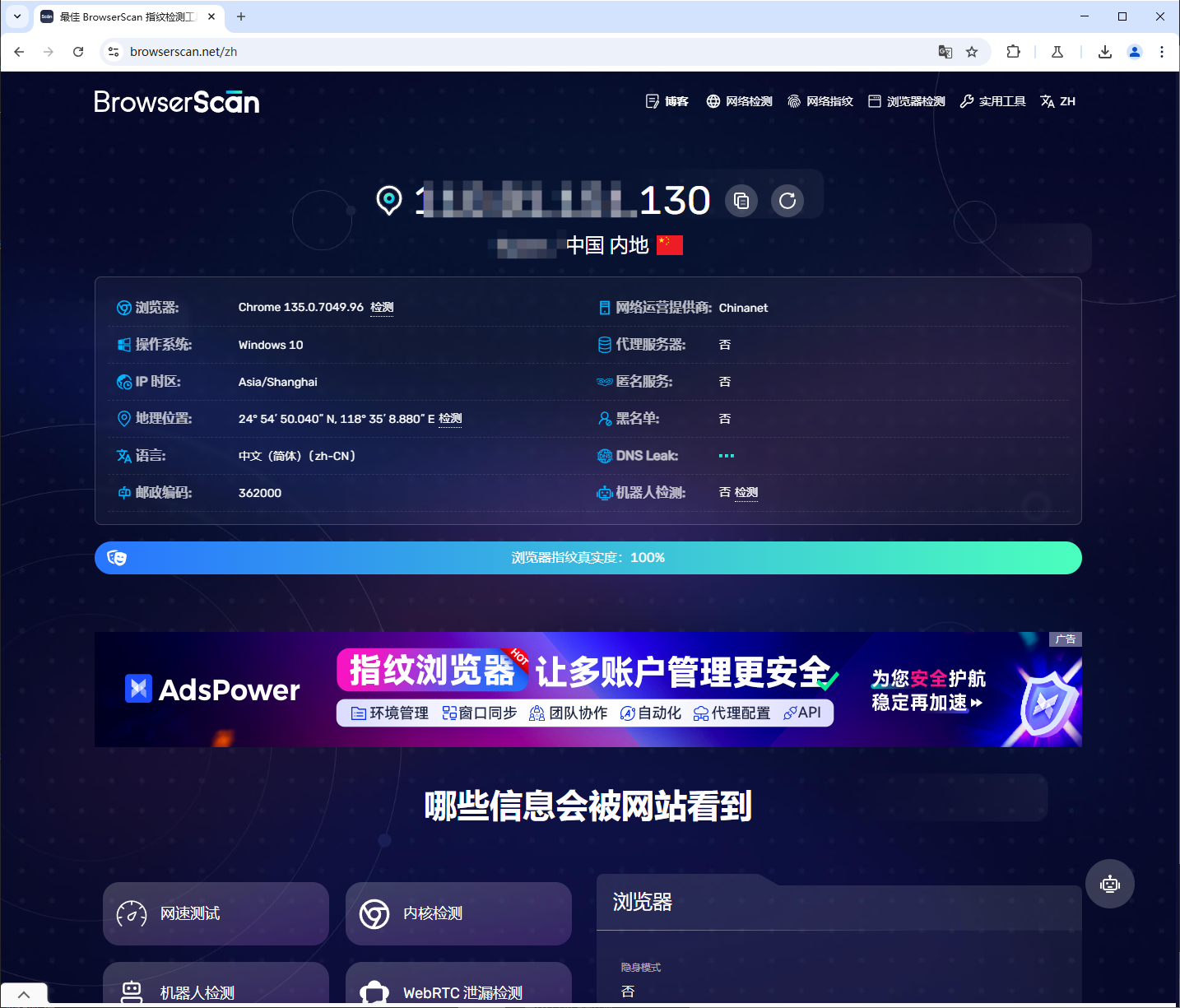Click the 浏览器 row browser icon
The height and width of the screenshot is (1008, 1180).
pyautogui.click(x=124, y=308)
